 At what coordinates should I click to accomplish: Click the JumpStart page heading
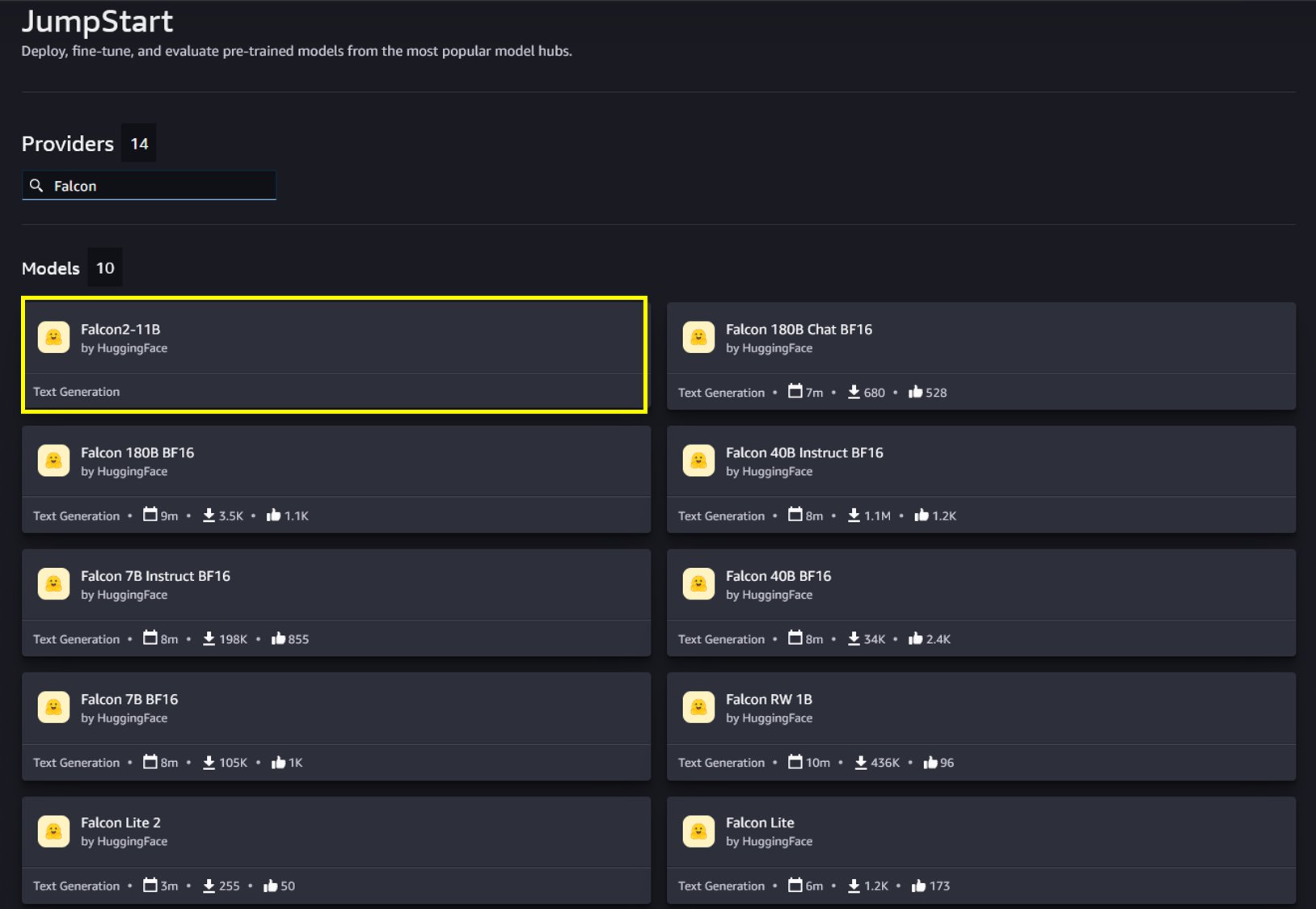tap(97, 22)
